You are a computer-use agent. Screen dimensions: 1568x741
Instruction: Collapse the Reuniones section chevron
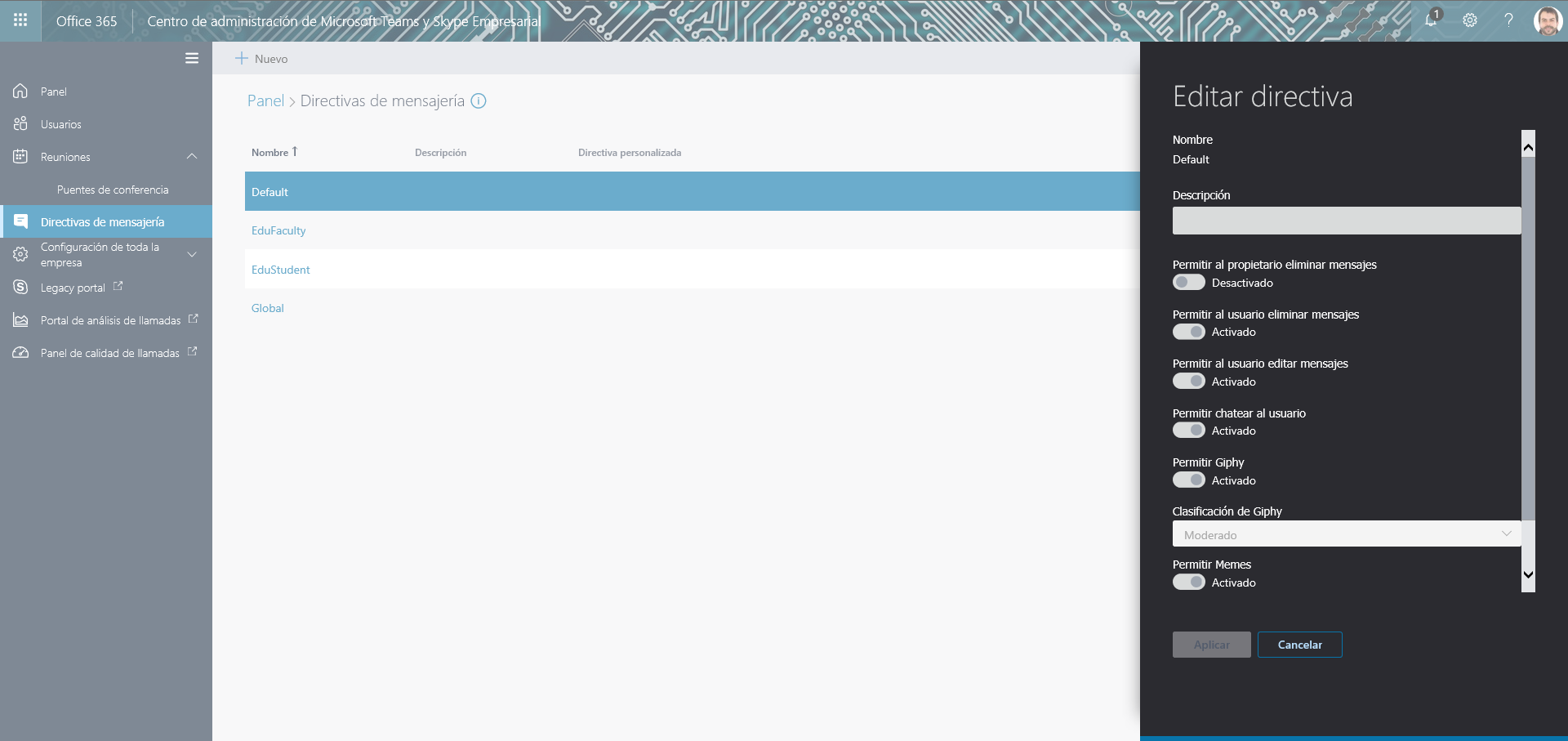pos(192,157)
